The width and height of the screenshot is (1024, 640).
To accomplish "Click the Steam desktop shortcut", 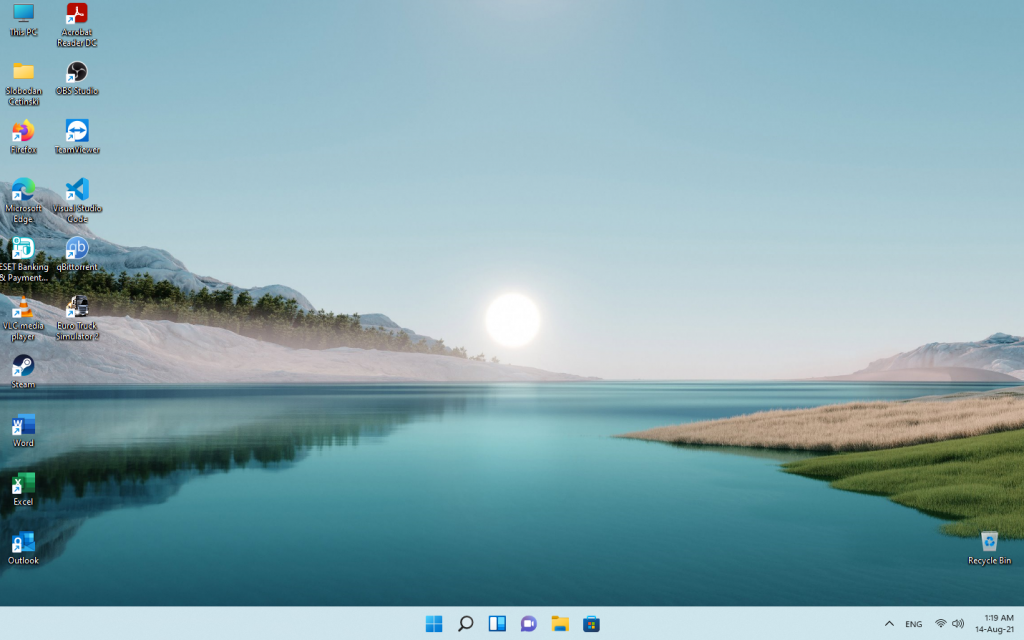I will tap(23, 366).
